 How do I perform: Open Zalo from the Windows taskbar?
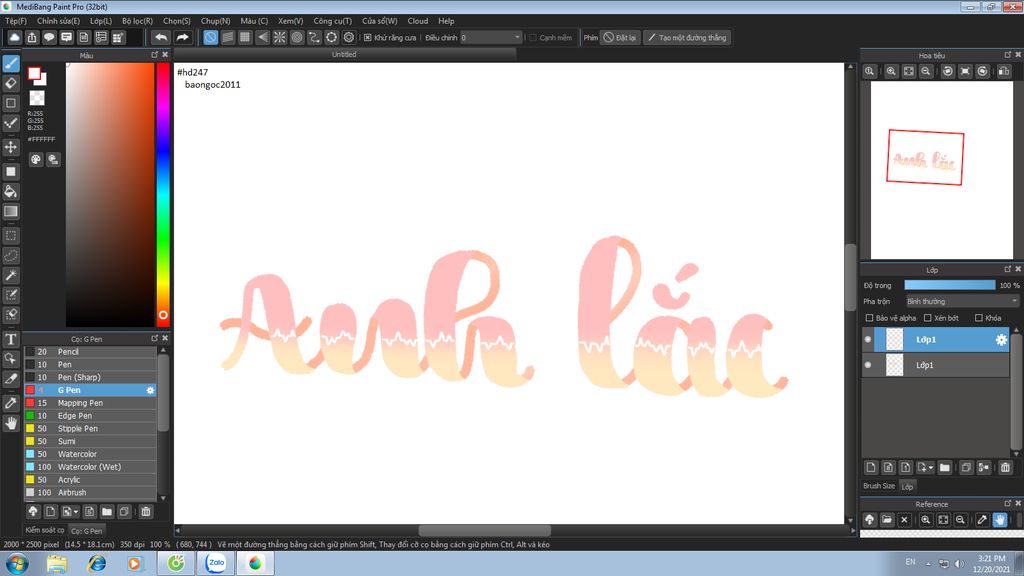[x=216, y=563]
